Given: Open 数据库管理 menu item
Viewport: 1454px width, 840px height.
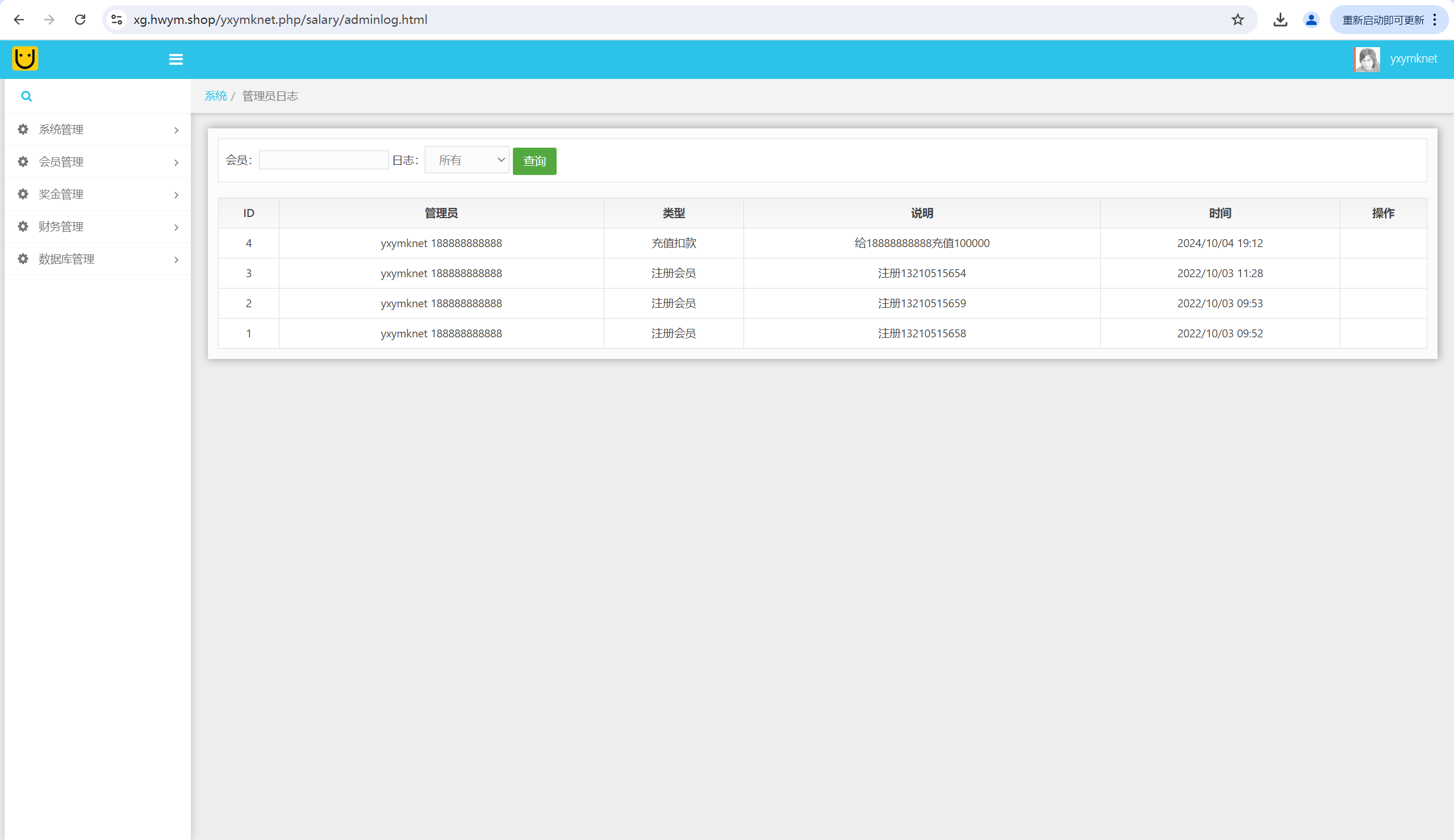Looking at the screenshot, I should [97, 259].
